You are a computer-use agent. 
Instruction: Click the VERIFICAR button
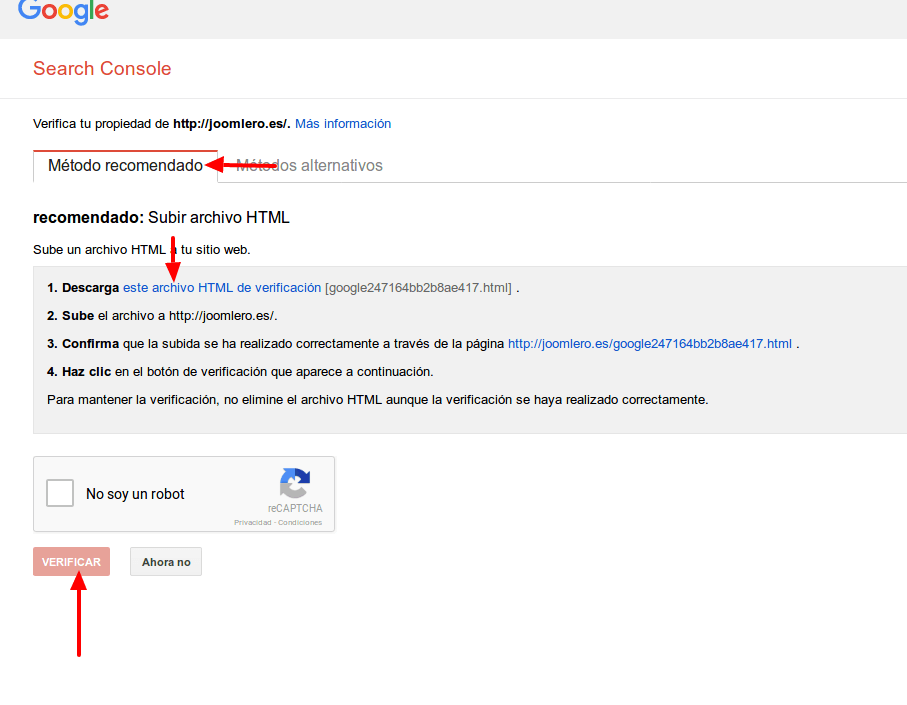71,562
